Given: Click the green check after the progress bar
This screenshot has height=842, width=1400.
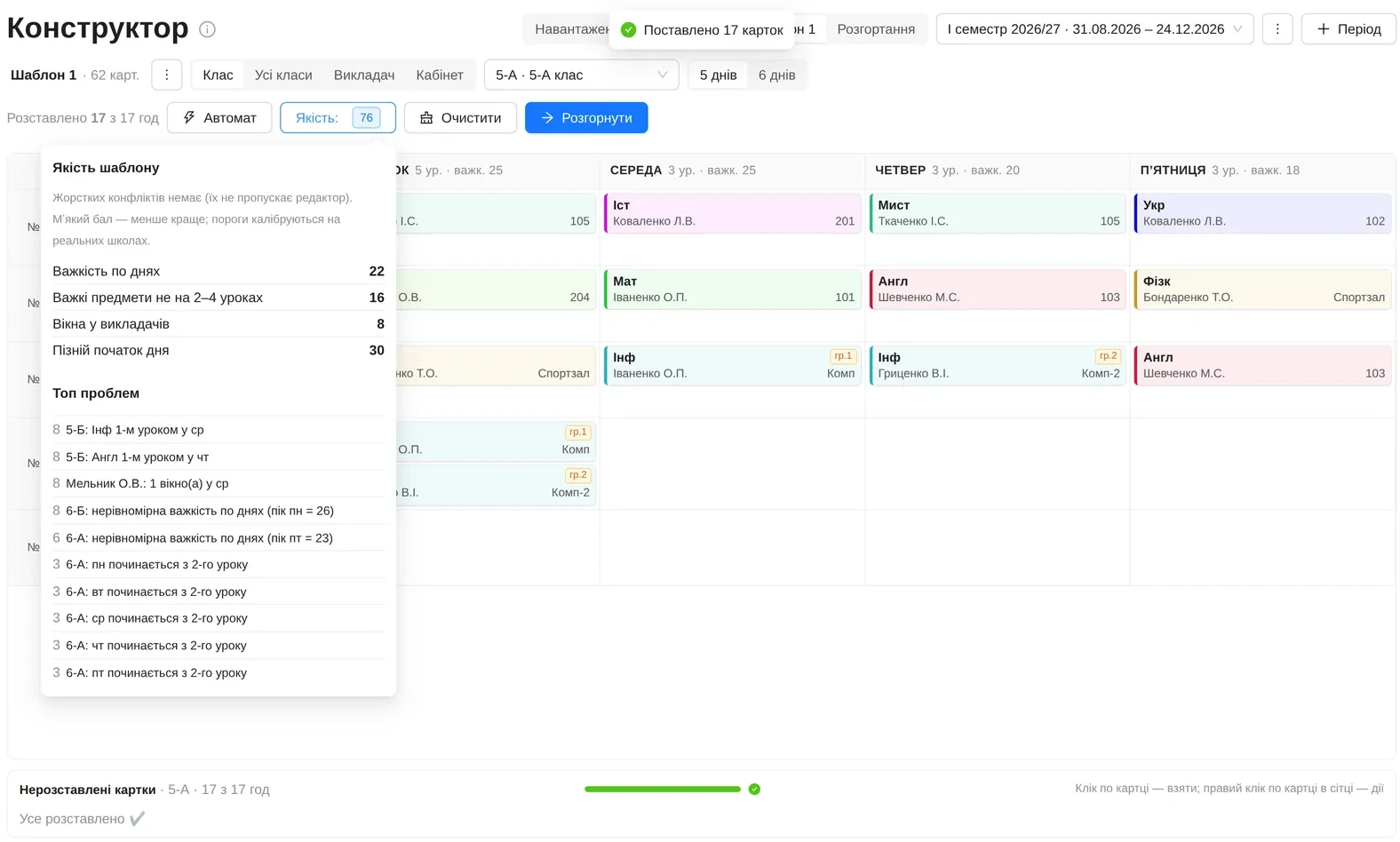Looking at the screenshot, I should click(x=754, y=789).
